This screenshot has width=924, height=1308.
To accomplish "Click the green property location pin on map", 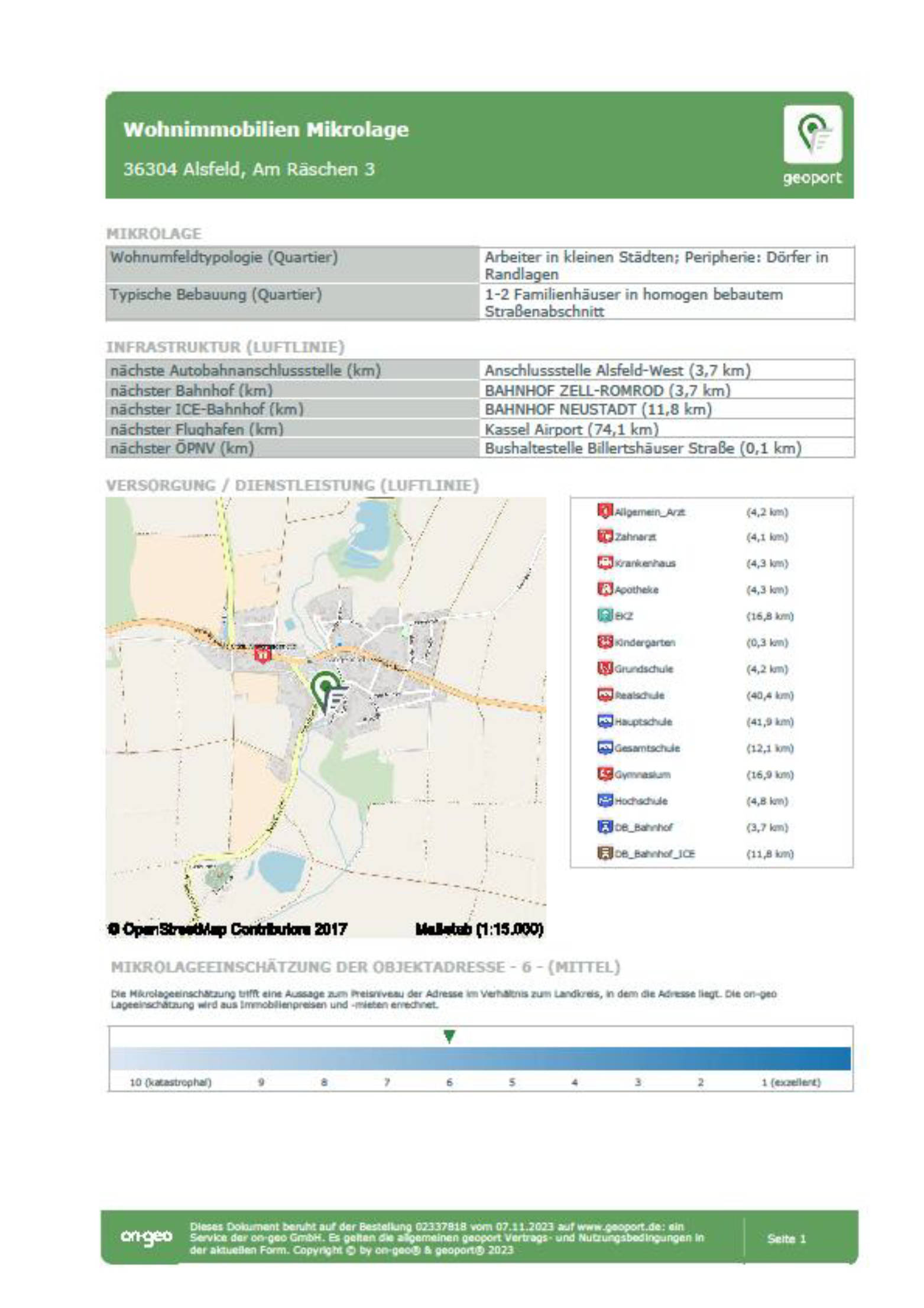I will tap(329, 692).
